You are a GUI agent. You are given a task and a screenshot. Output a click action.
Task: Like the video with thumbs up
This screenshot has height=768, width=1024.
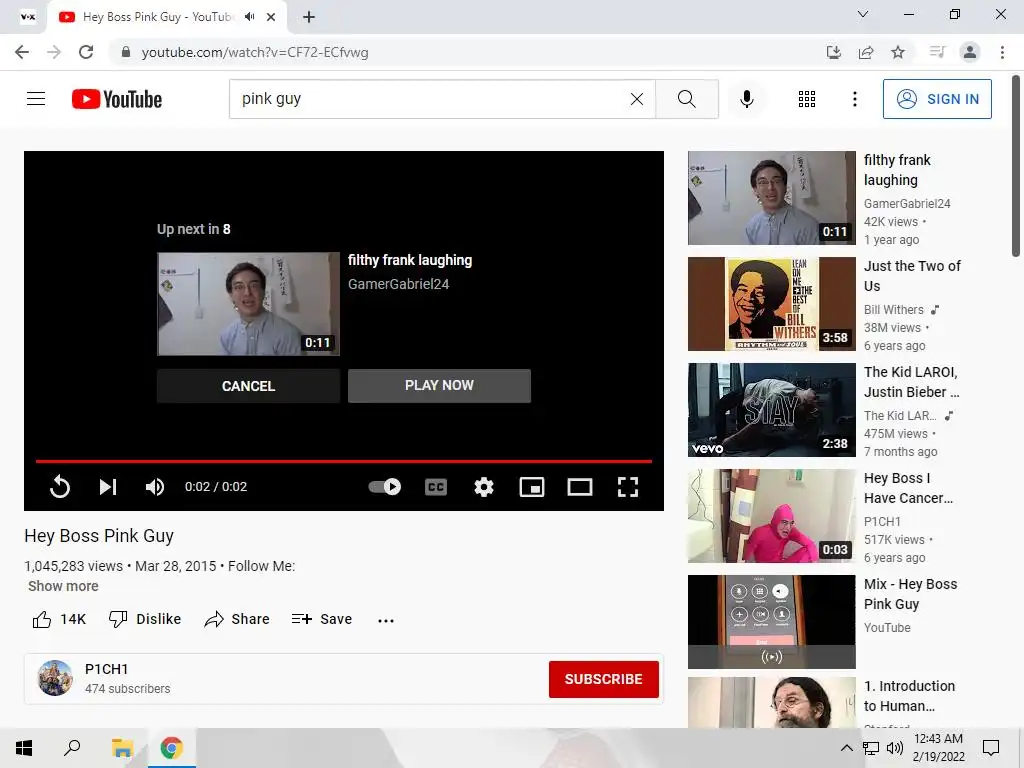[x=59, y=619]
